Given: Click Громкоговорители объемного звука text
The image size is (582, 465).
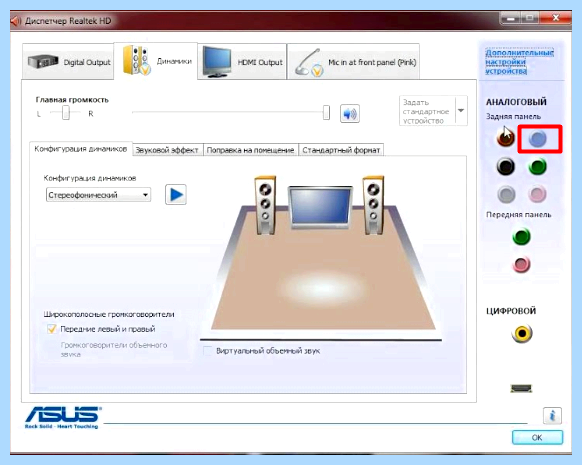Looking at the screenshot, I should point(114,349).
